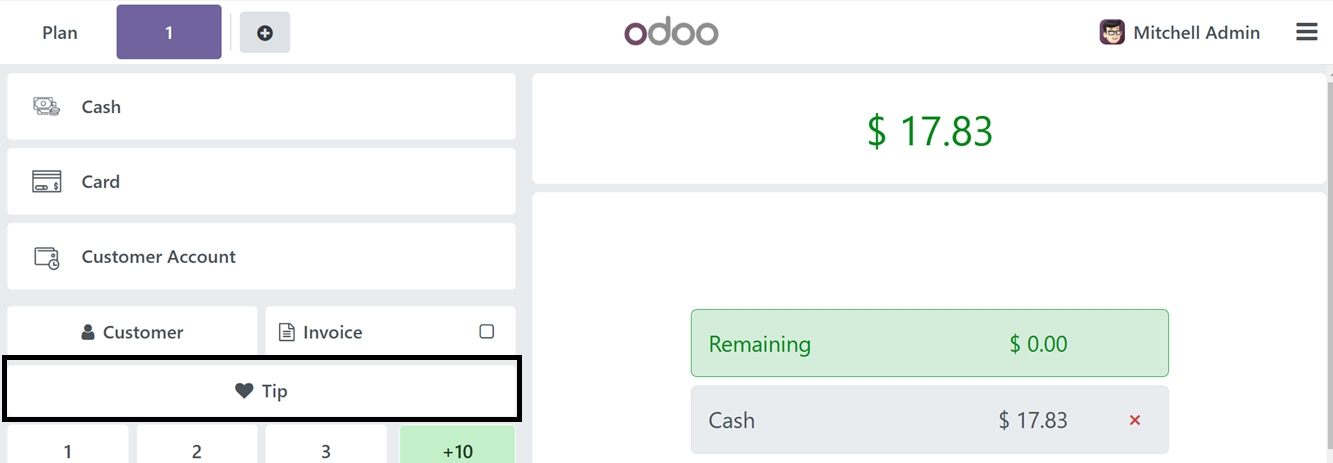Remove Cash payment line with red X
1333x463 pixels.
[1135, 420]
